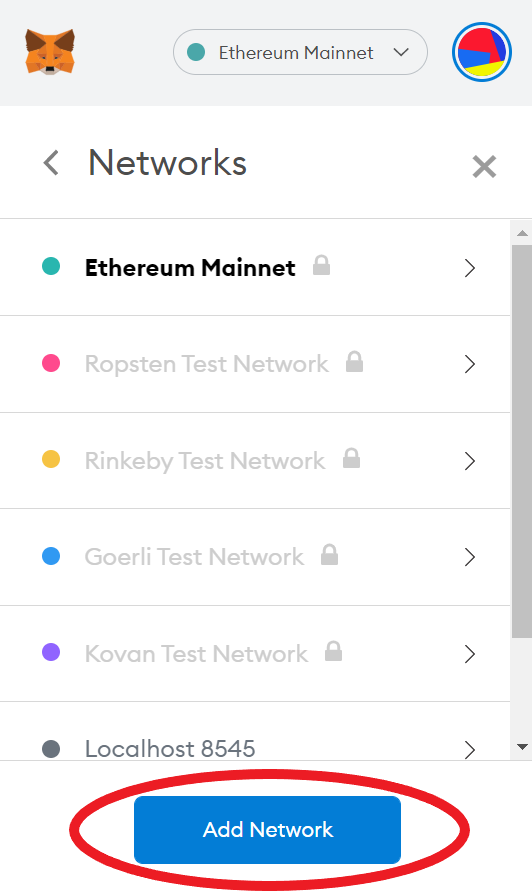Click the scrollbar down arrow

[x=522, y=747]
